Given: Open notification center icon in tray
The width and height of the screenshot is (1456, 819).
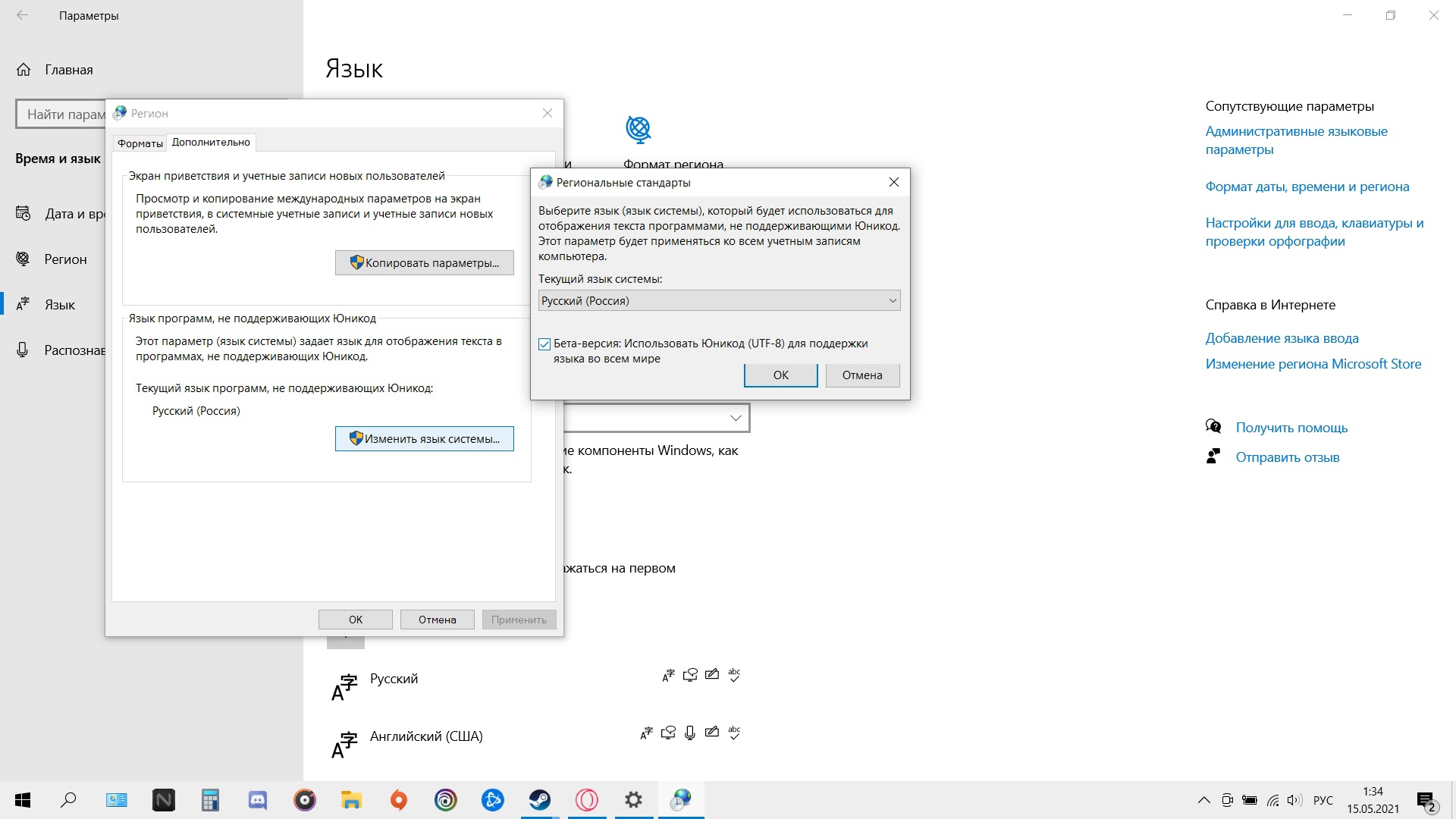Looking at the screenshot, I should click(x=1426, y=801).
